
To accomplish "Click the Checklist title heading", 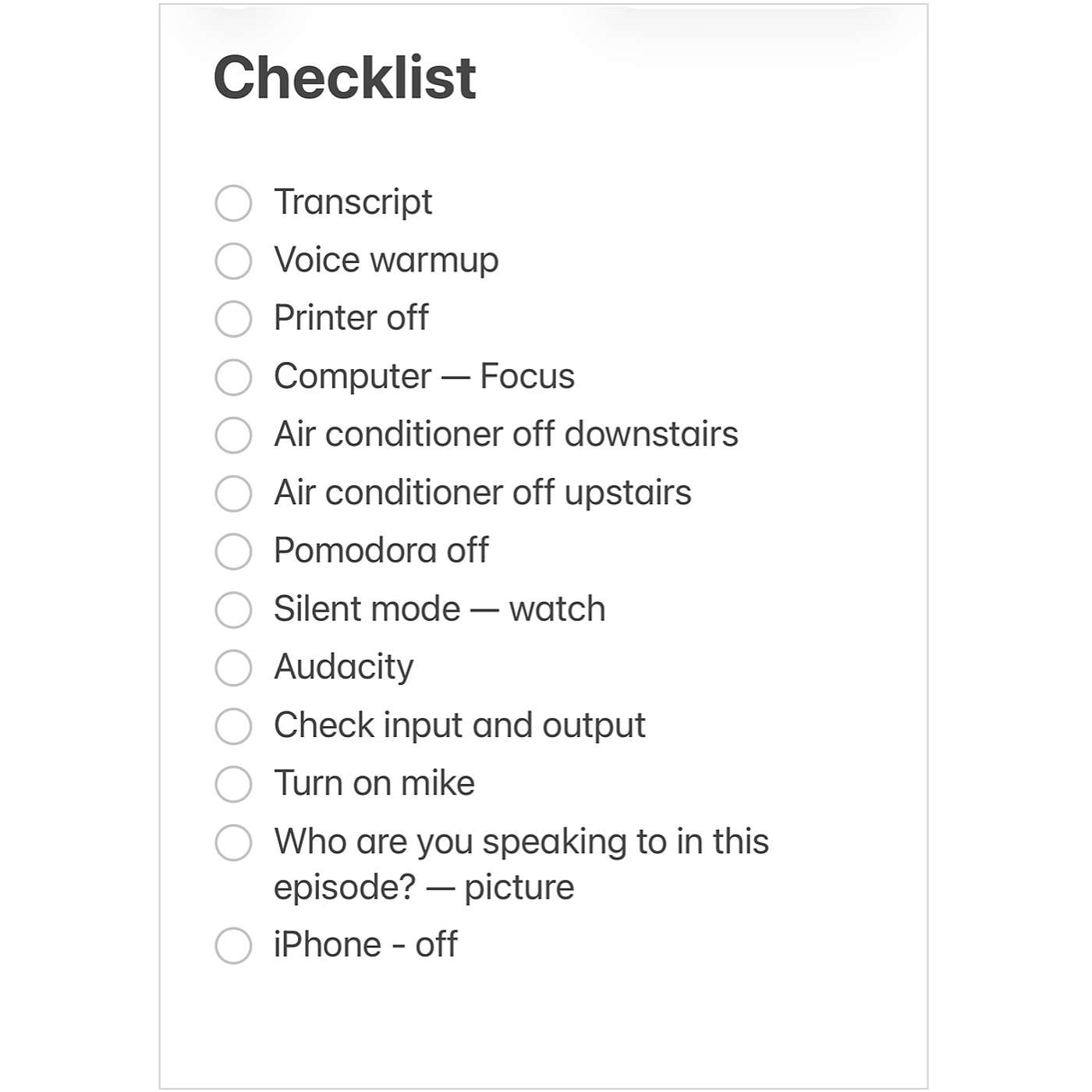I will tap(344, 78).
